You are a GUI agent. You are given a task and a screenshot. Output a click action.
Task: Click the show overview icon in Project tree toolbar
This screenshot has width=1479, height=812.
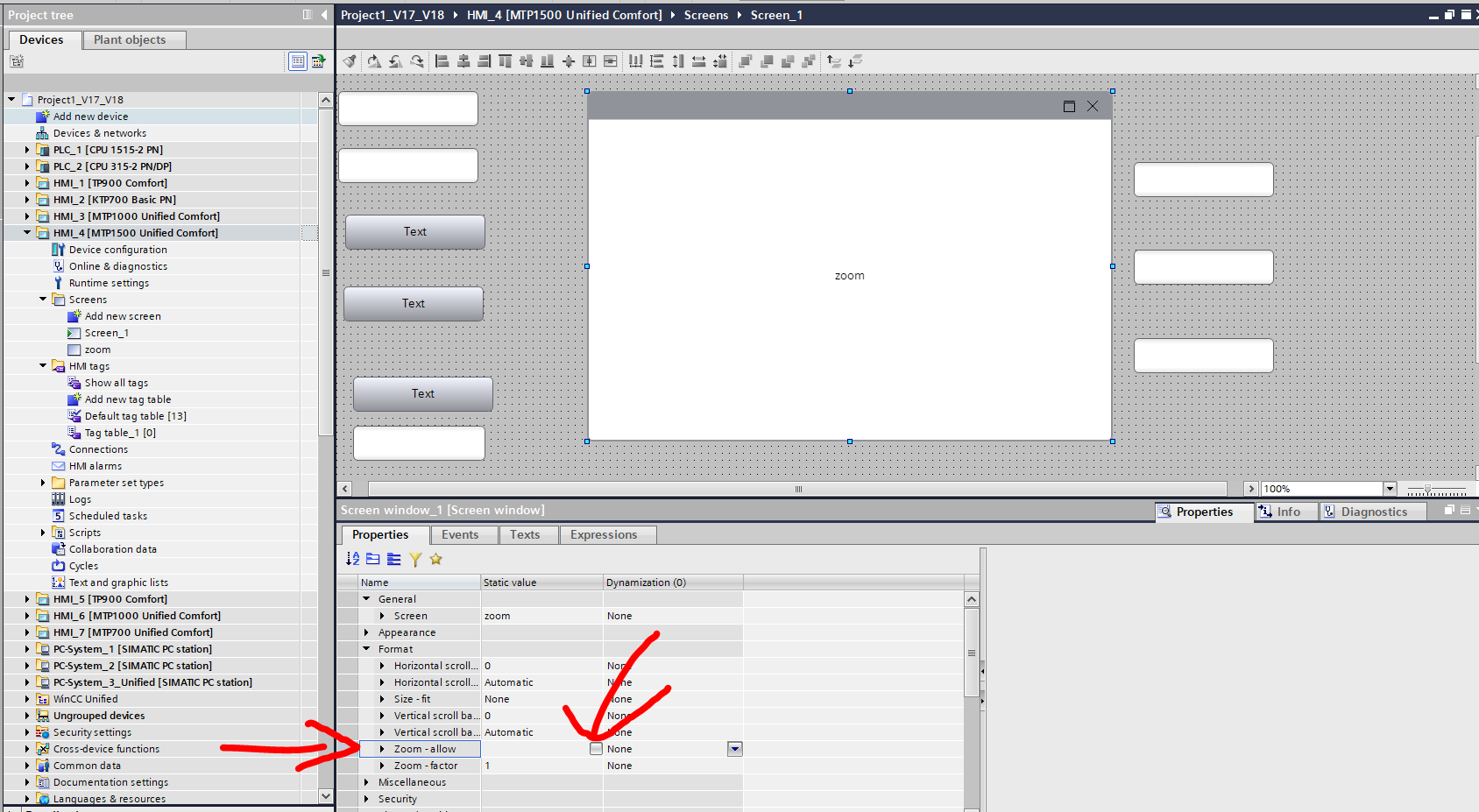318,61
